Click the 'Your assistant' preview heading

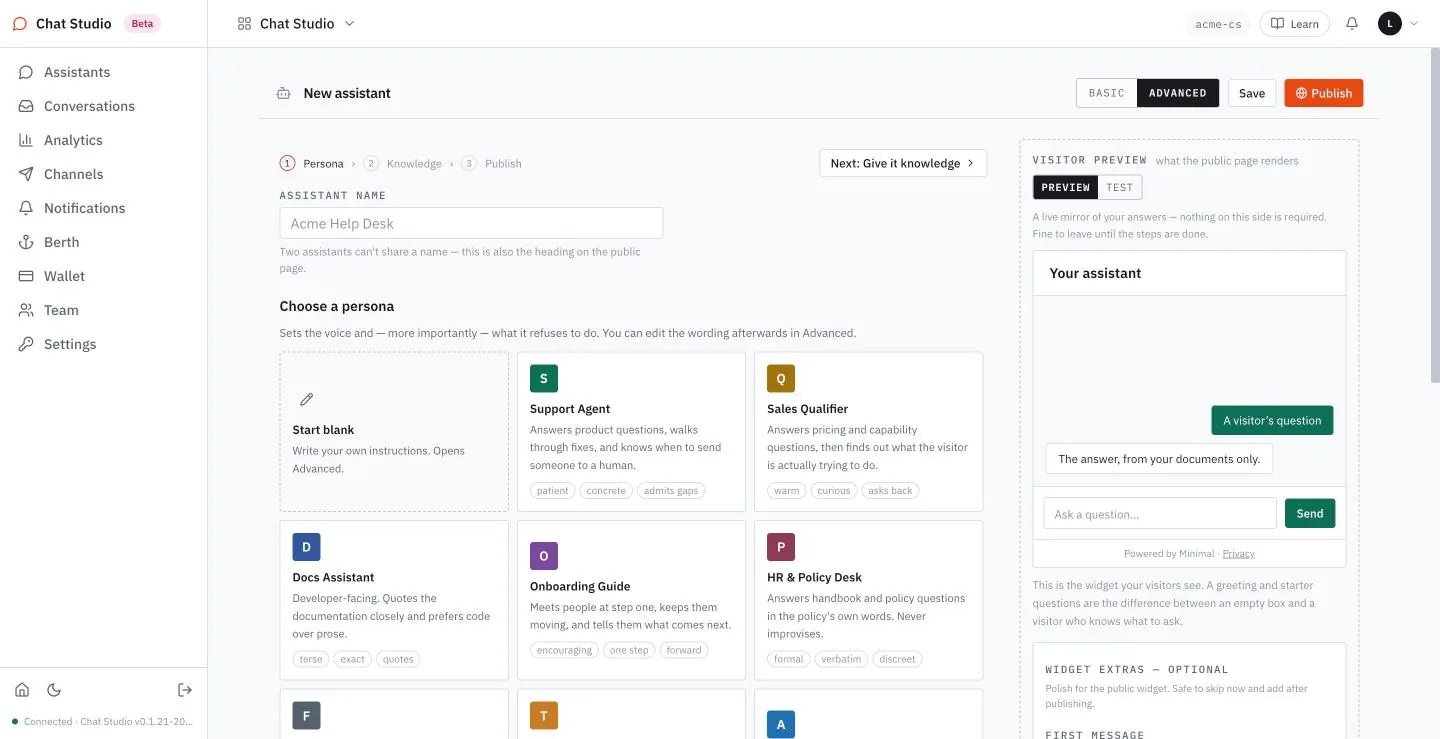click(1095, 273)
